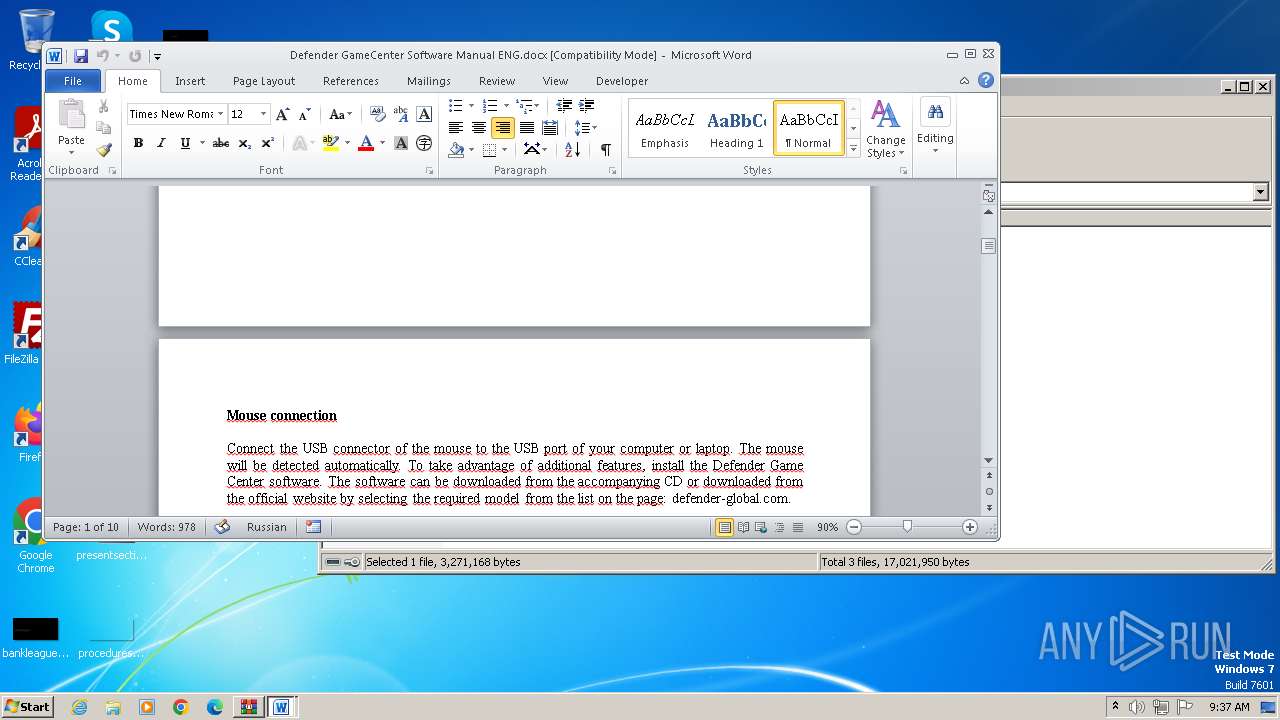This screenshot has width=1280, height=720.
Task: Open Internet Explorer from the taskbar
Action: coord(79,707)
